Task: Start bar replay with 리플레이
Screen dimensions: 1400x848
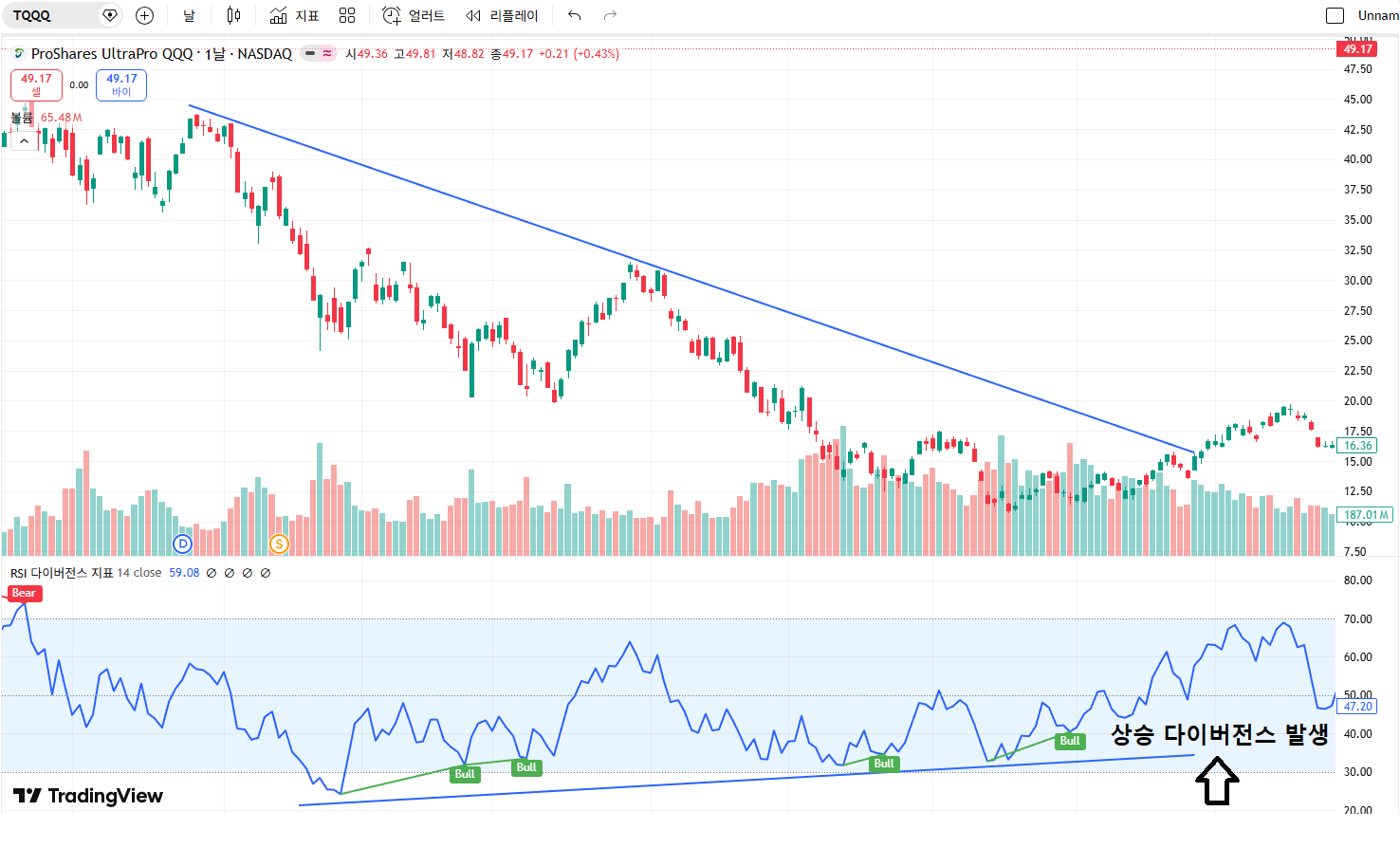Action: [502, 15]
